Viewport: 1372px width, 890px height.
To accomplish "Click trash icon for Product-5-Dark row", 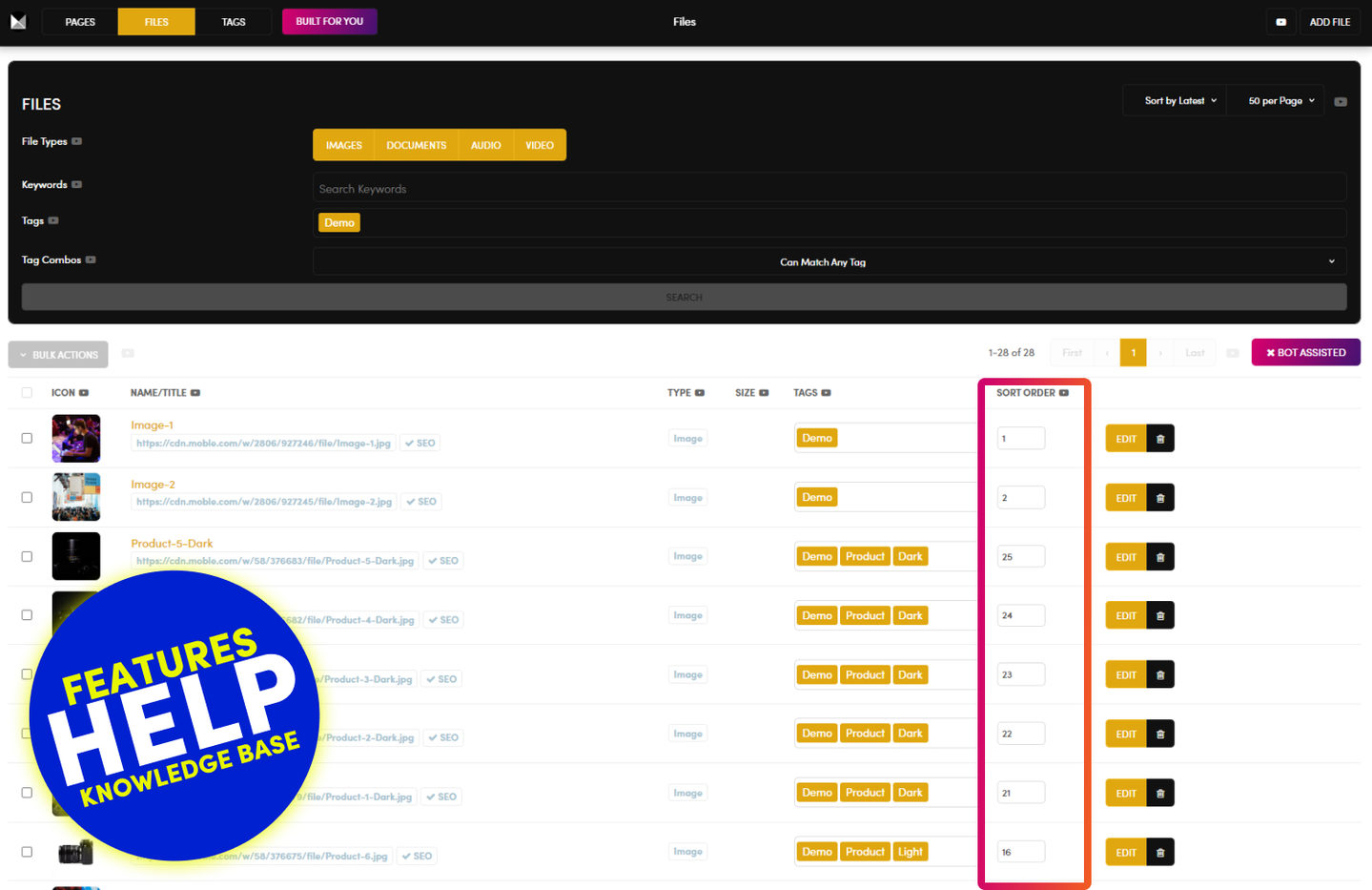I will [1159, 557].
